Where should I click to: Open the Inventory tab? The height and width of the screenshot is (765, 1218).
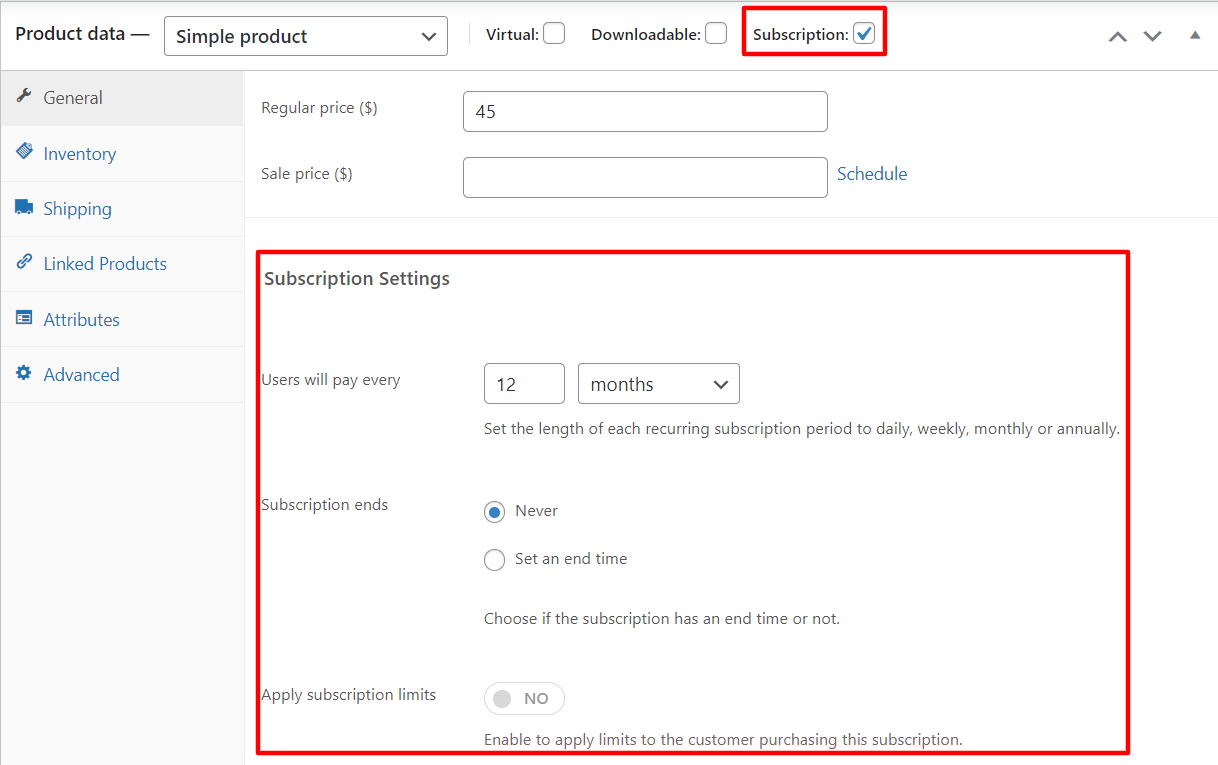(x=79, y=154)
